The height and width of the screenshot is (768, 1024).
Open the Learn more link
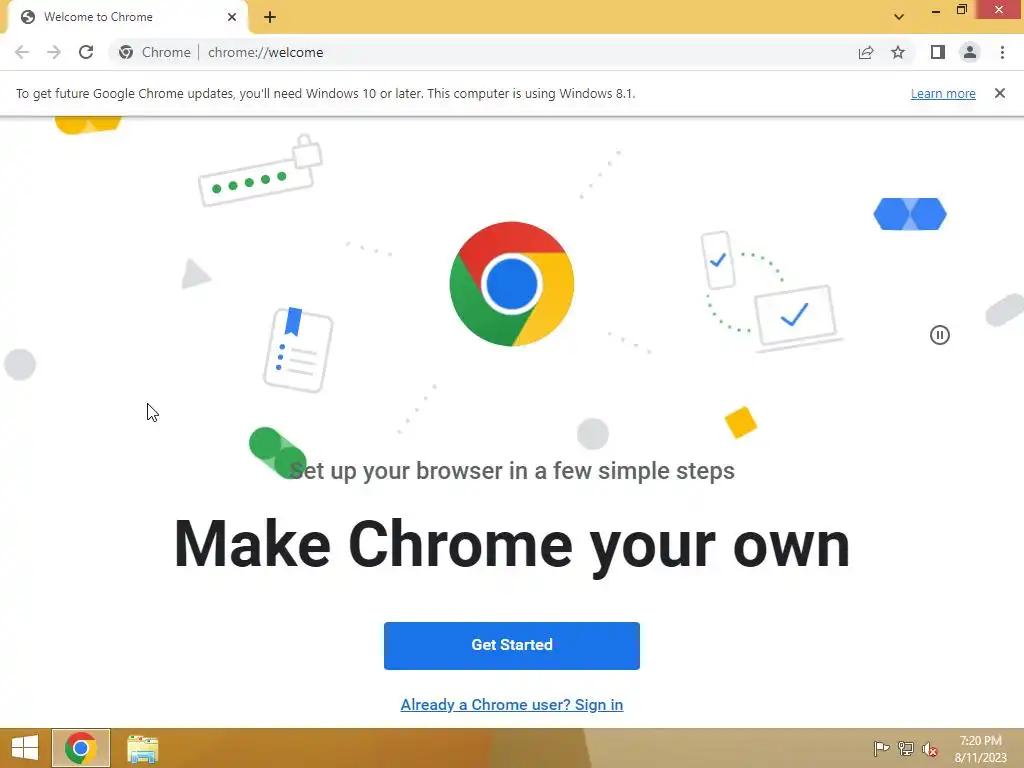[943, 93]
